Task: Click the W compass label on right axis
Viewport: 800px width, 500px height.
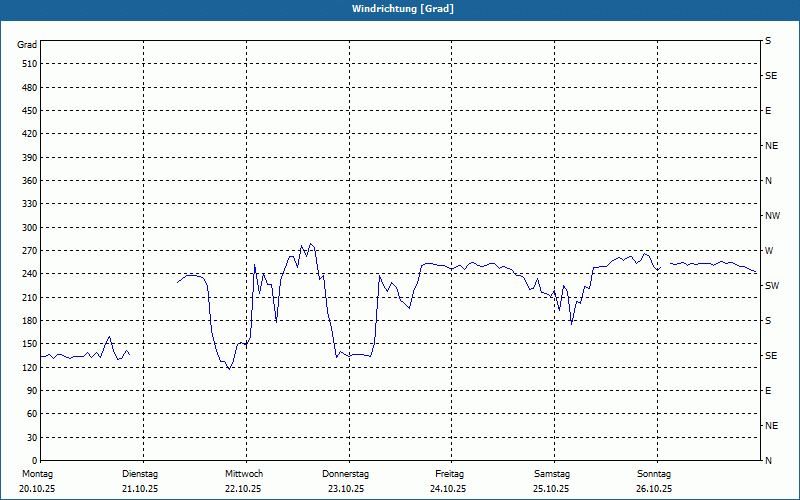Action: click(x=769, y=251)
